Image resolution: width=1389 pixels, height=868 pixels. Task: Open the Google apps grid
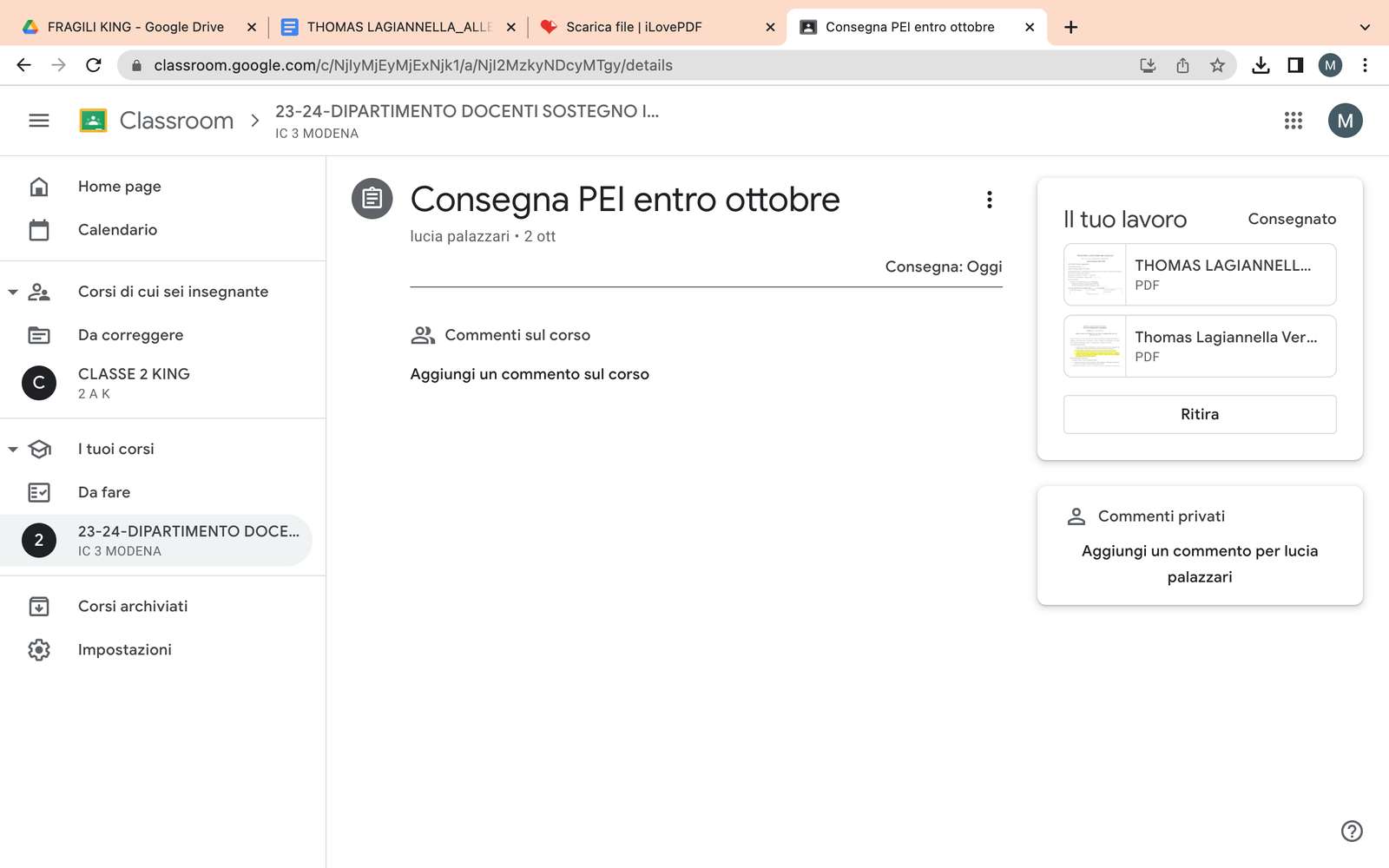pyautogui.click(x=1294, y=121)
